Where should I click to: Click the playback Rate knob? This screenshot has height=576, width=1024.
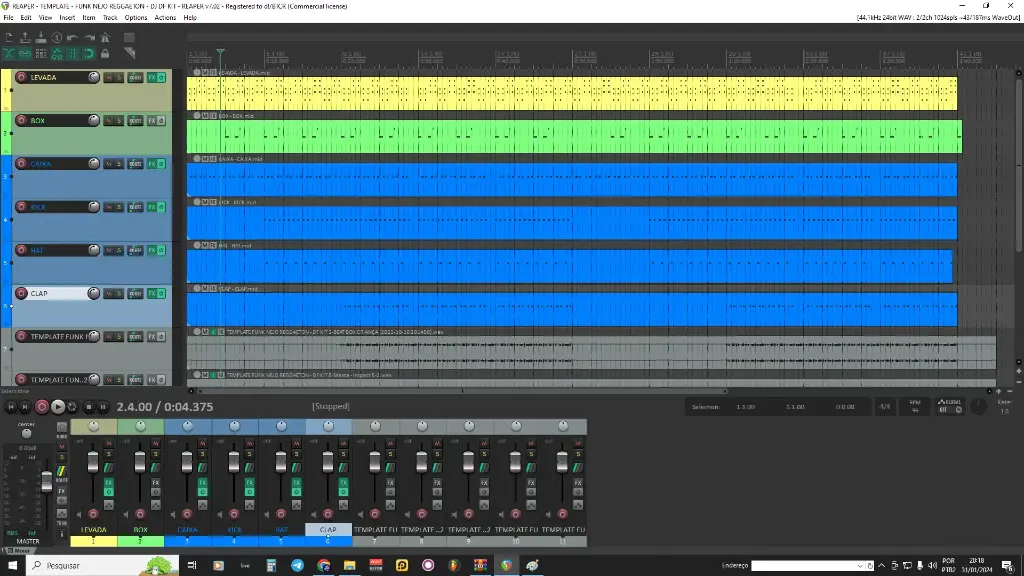(x=978, y=406)
